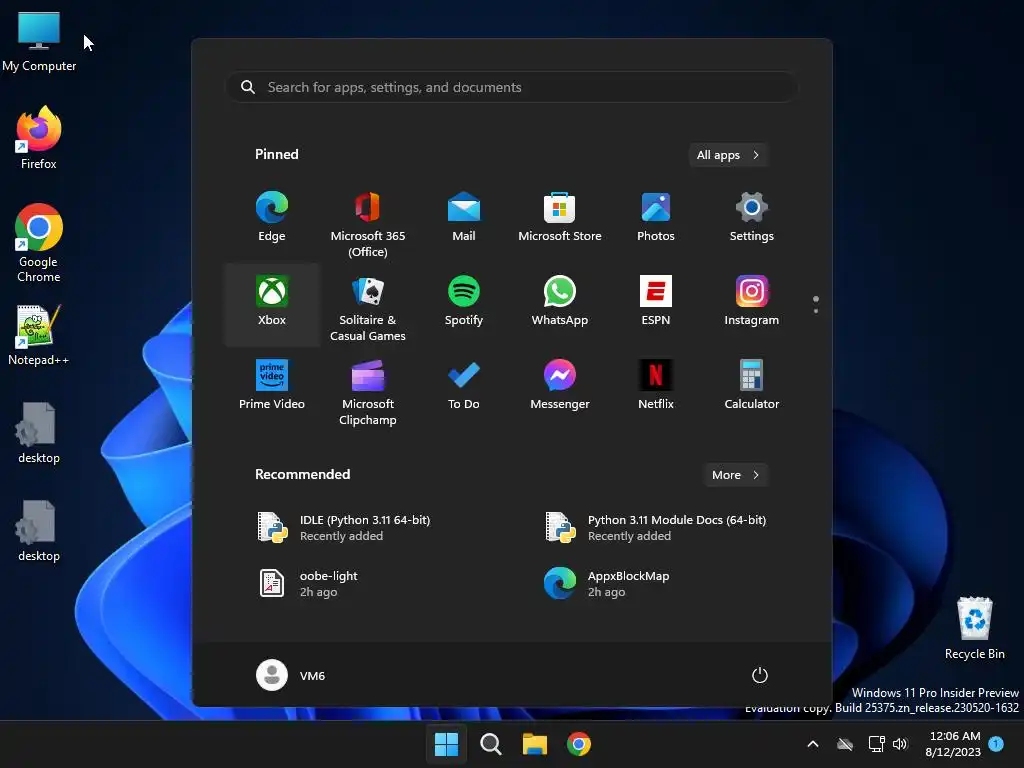The width and height of the screenshot is (1024, 768).
Task: Go to next pinned apps page dot
Action: click(816, 311)
